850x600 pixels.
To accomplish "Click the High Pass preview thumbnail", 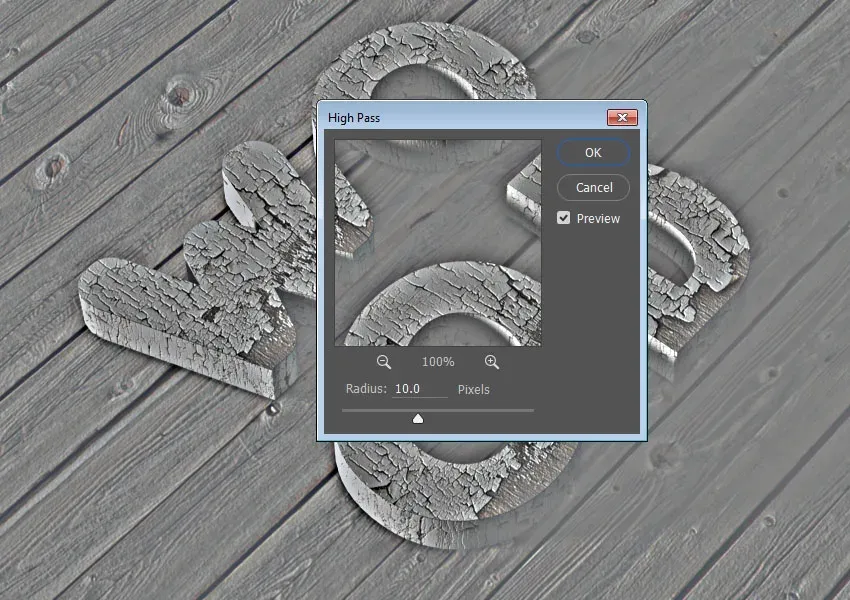I will pos(437,243).
